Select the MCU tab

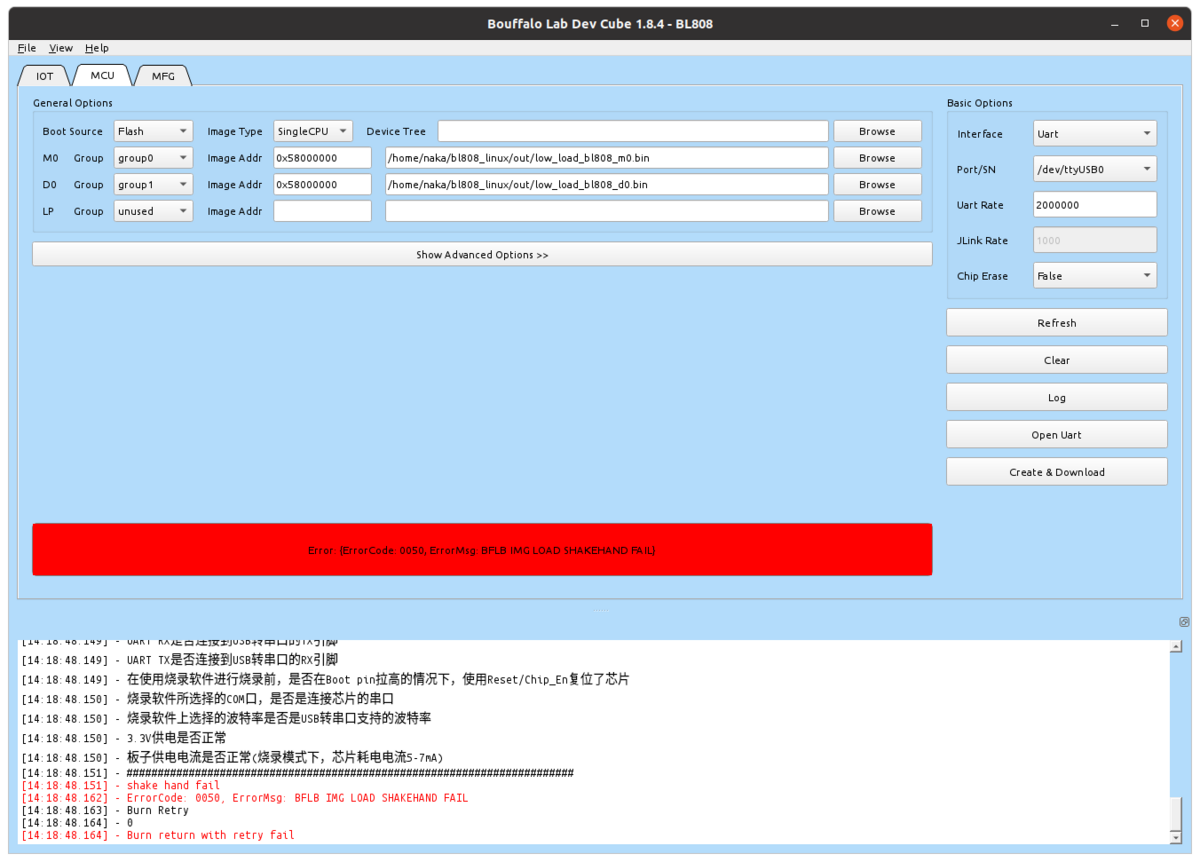click(x=102, y=75)
